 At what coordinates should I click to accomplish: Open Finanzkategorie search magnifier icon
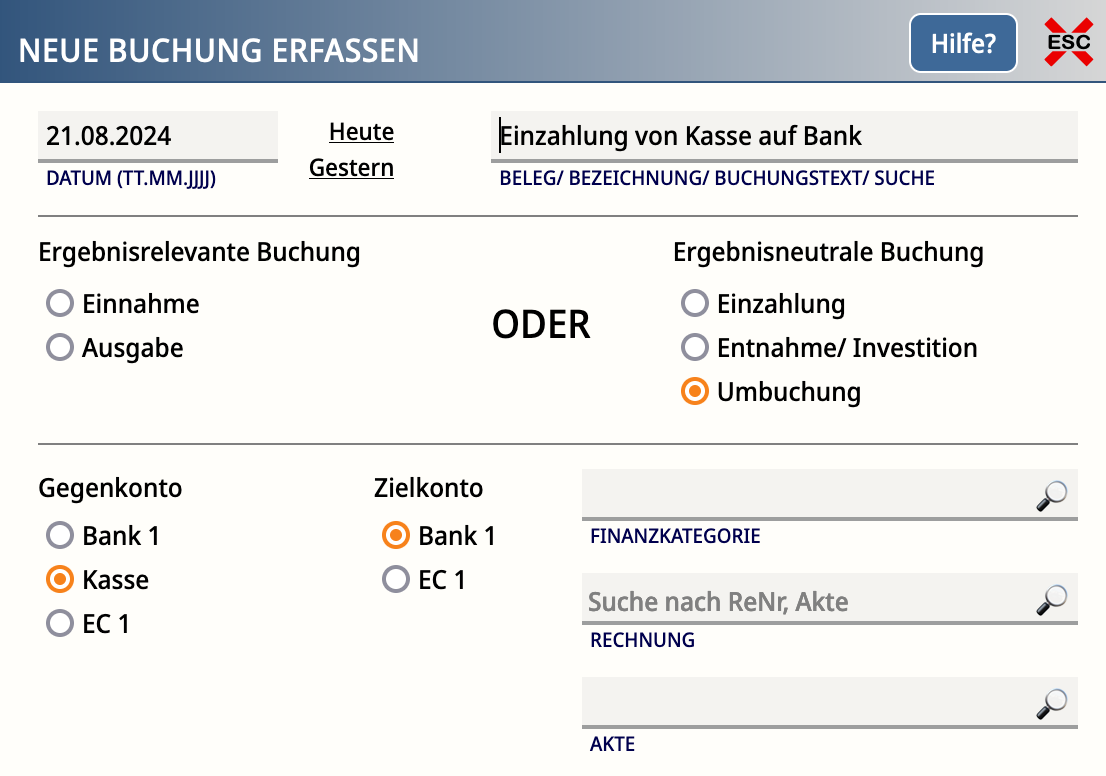[1052, 495]
